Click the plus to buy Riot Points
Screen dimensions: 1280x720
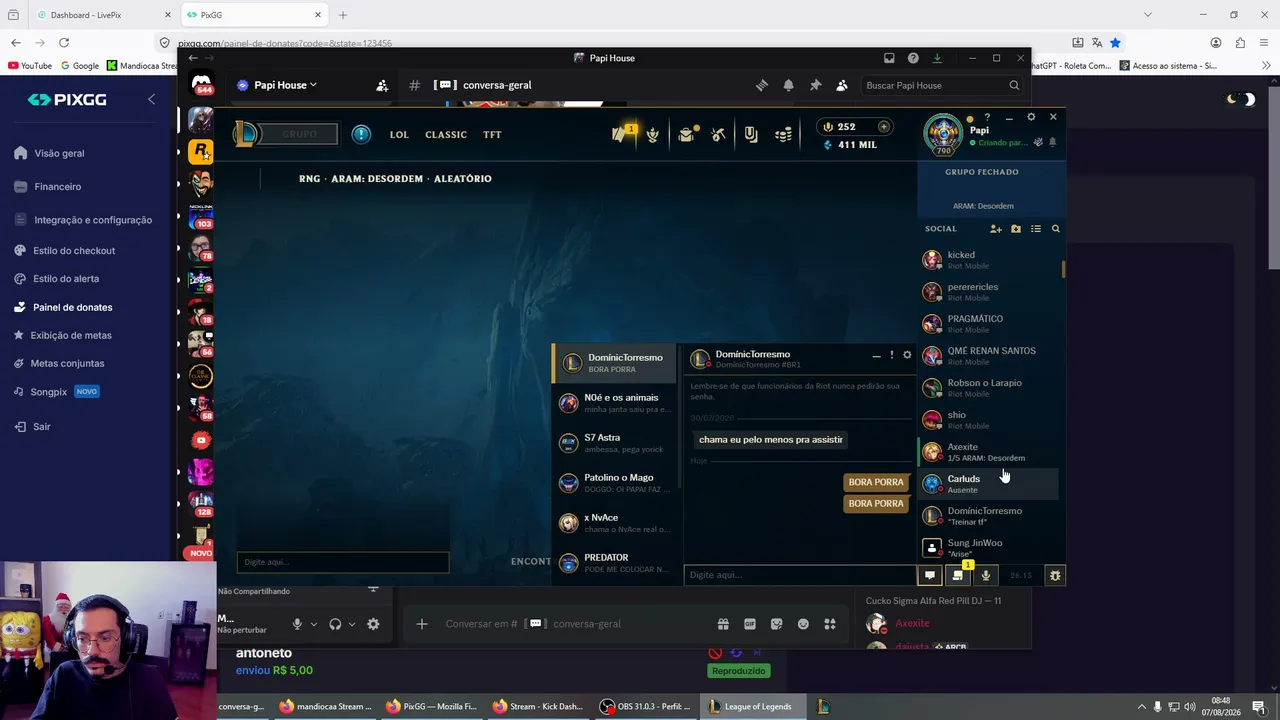tap(883, 127)
